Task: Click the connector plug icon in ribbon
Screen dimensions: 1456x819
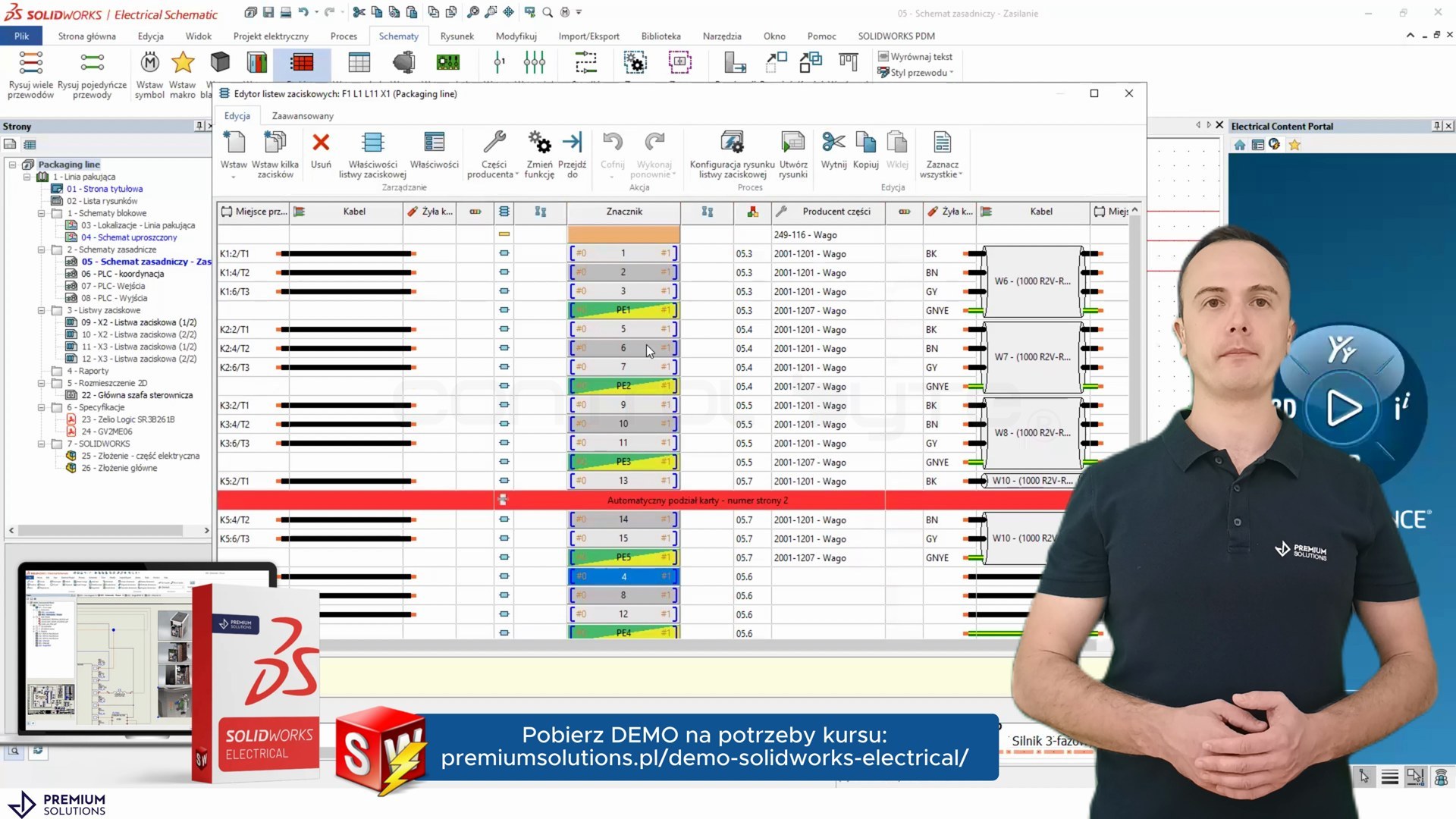Action: [404, 62]
